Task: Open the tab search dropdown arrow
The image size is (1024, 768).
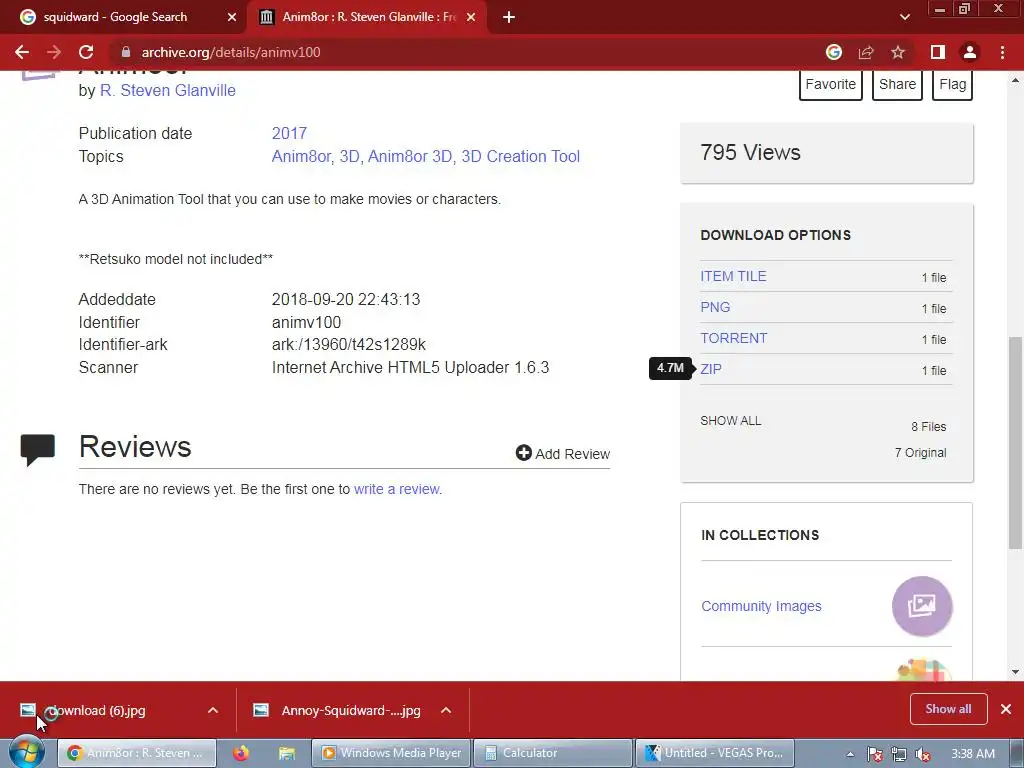Action: pos(904,17)
